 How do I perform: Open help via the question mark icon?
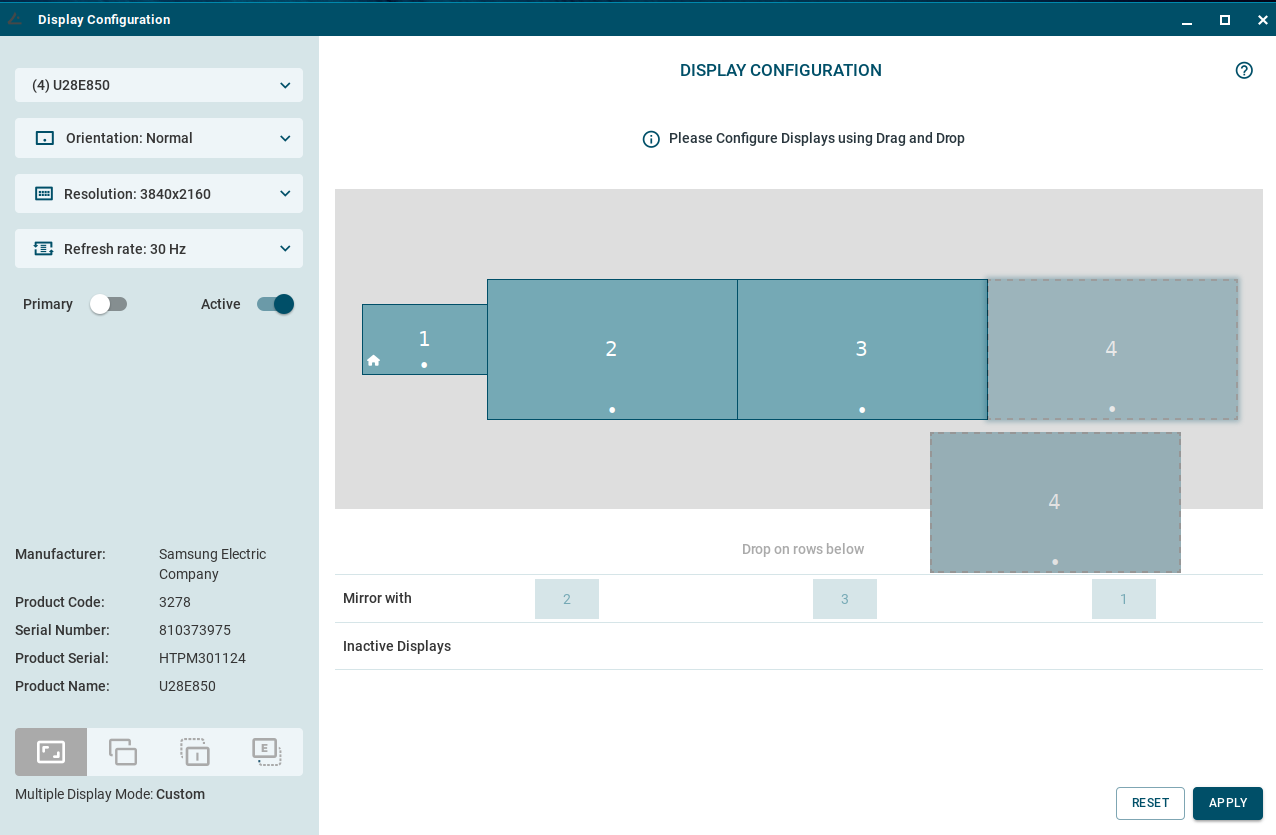1244,70
